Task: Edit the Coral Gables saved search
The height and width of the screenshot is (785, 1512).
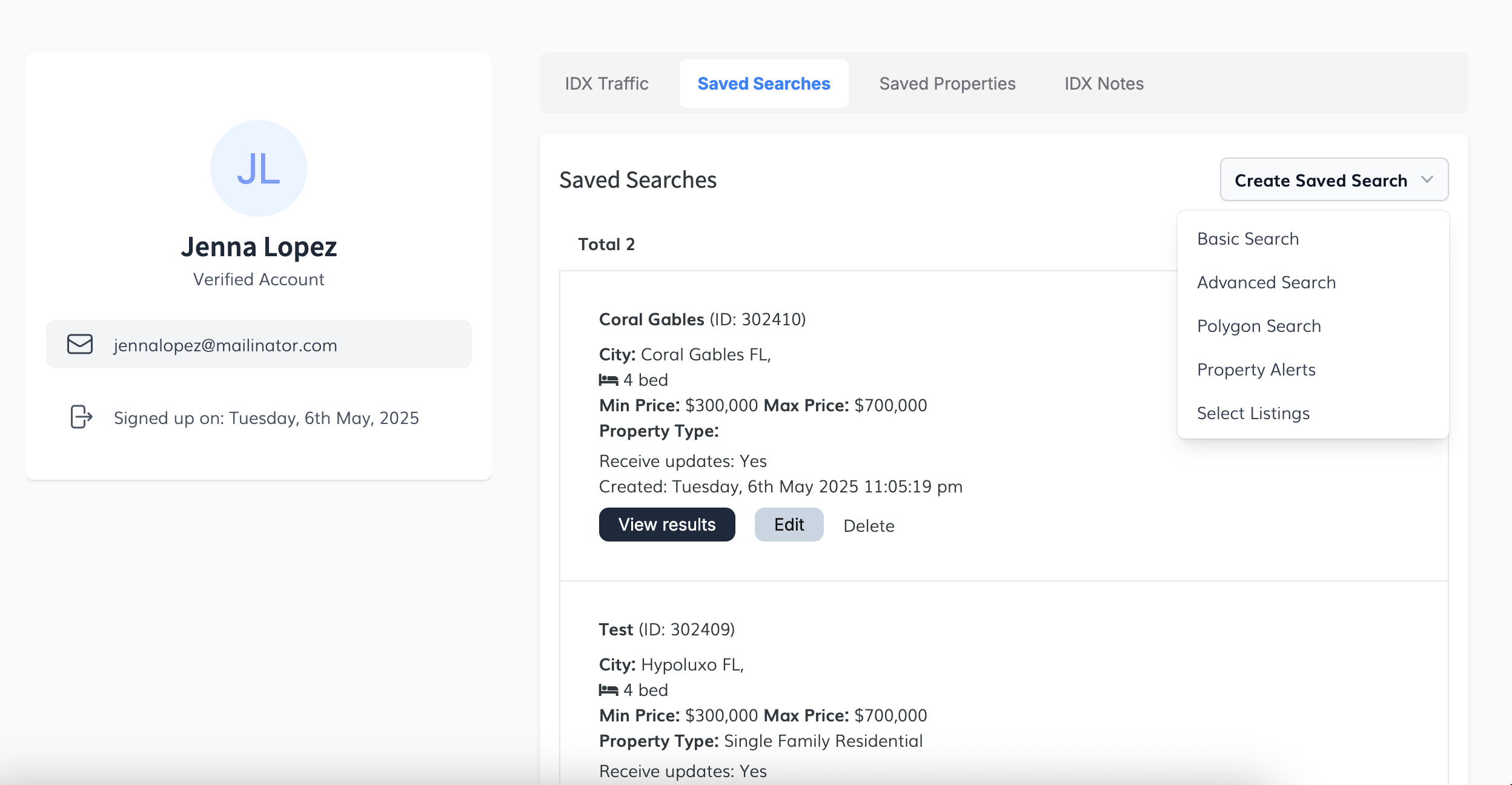Action: pos(789,525)
